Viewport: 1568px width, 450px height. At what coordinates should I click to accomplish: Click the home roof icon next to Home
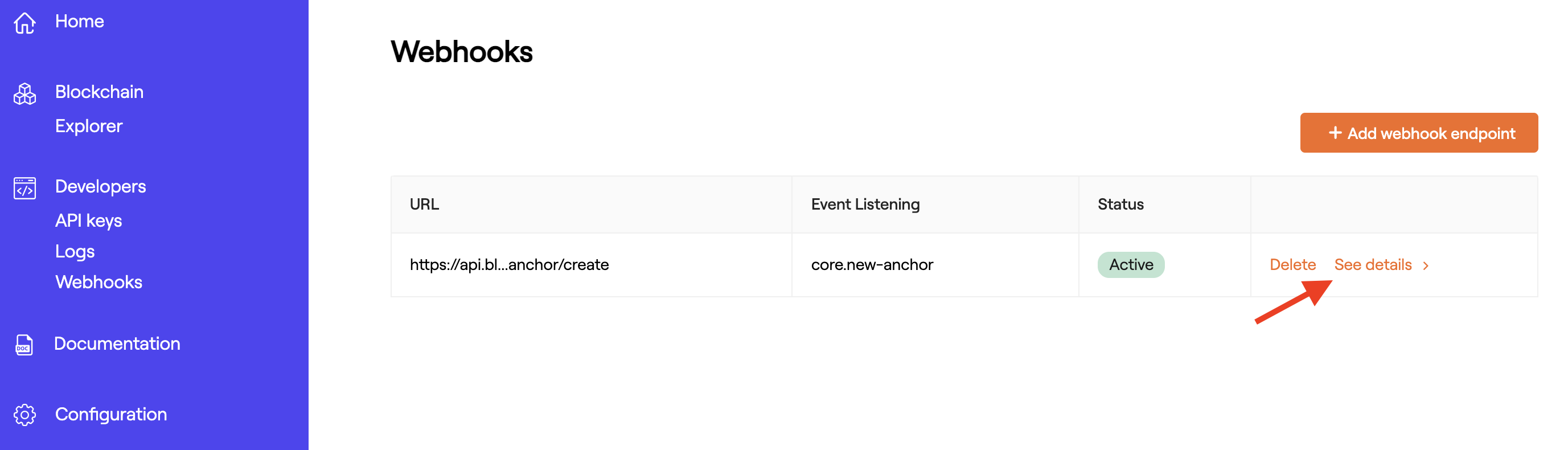click(24, 22)
